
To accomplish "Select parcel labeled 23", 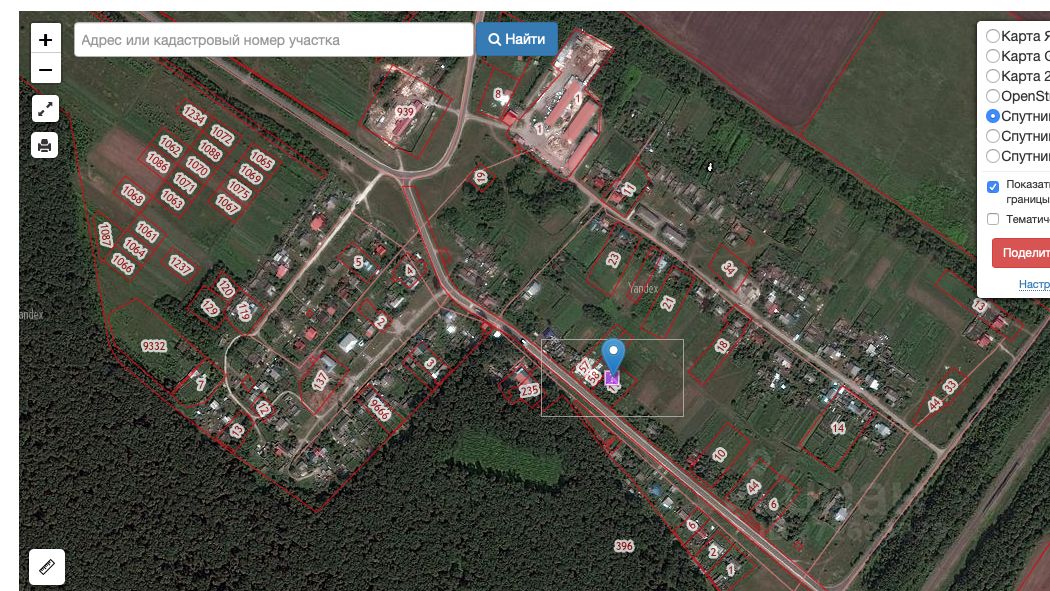I will (613, 259).
